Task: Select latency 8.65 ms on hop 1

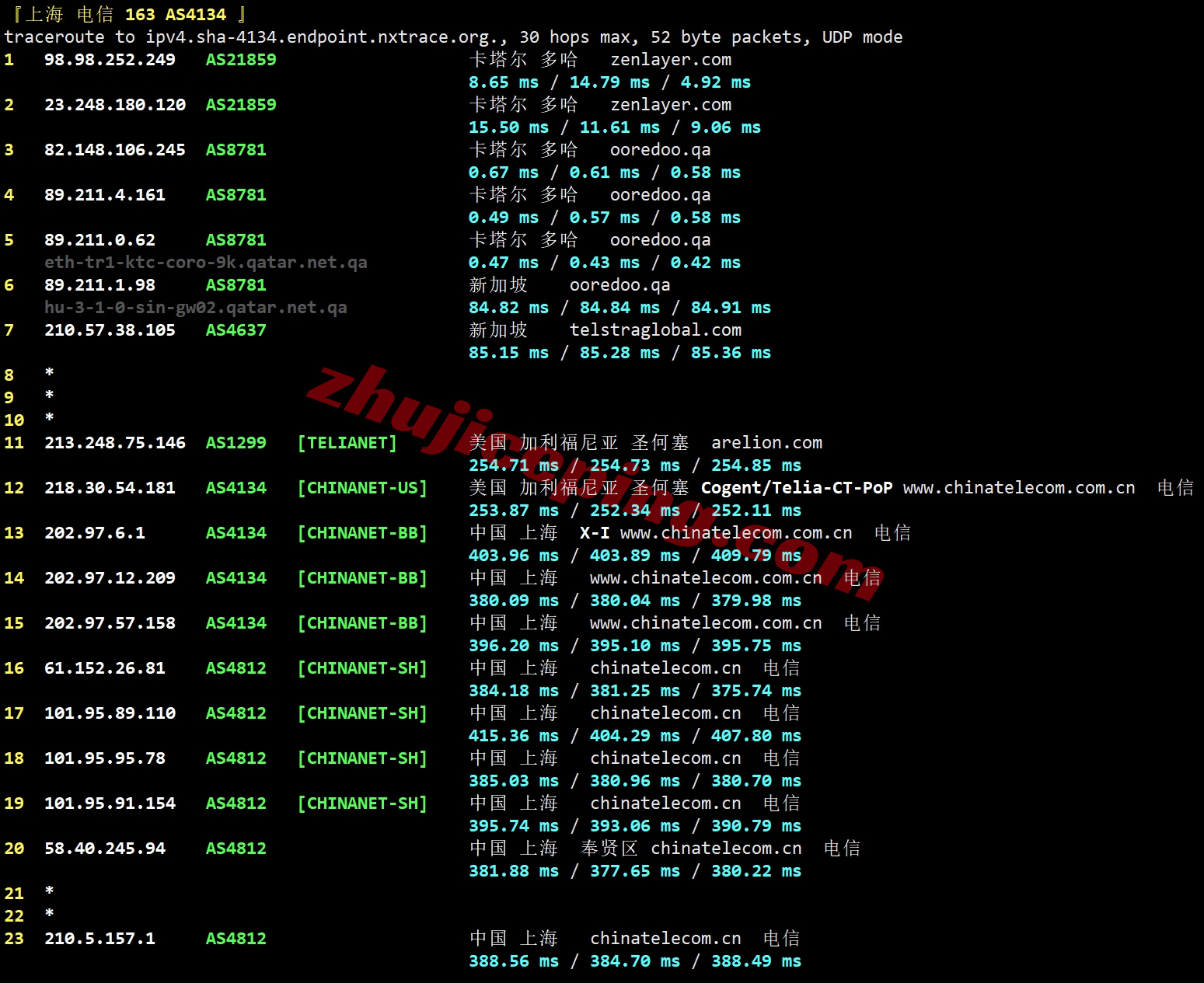Action: pos(504,82)
